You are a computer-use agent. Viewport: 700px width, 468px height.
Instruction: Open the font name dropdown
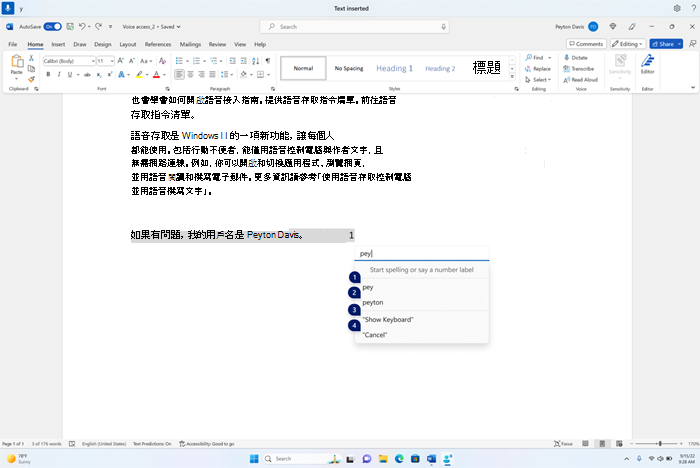coord(93,61)
